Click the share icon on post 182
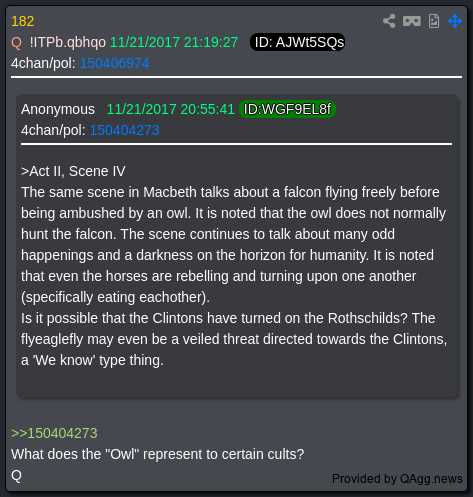Screen dimensions: 473x497 389,21
